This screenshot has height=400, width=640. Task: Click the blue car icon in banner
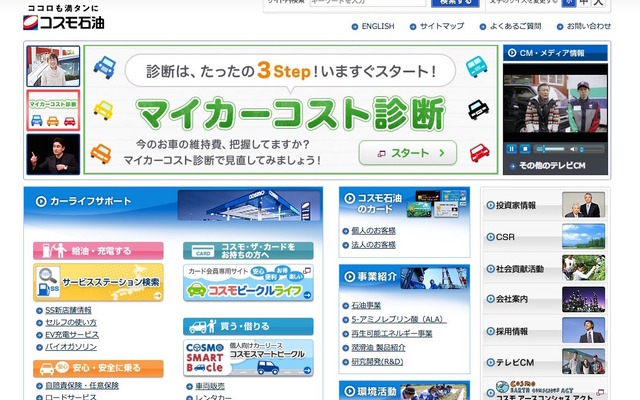(105, 67)
